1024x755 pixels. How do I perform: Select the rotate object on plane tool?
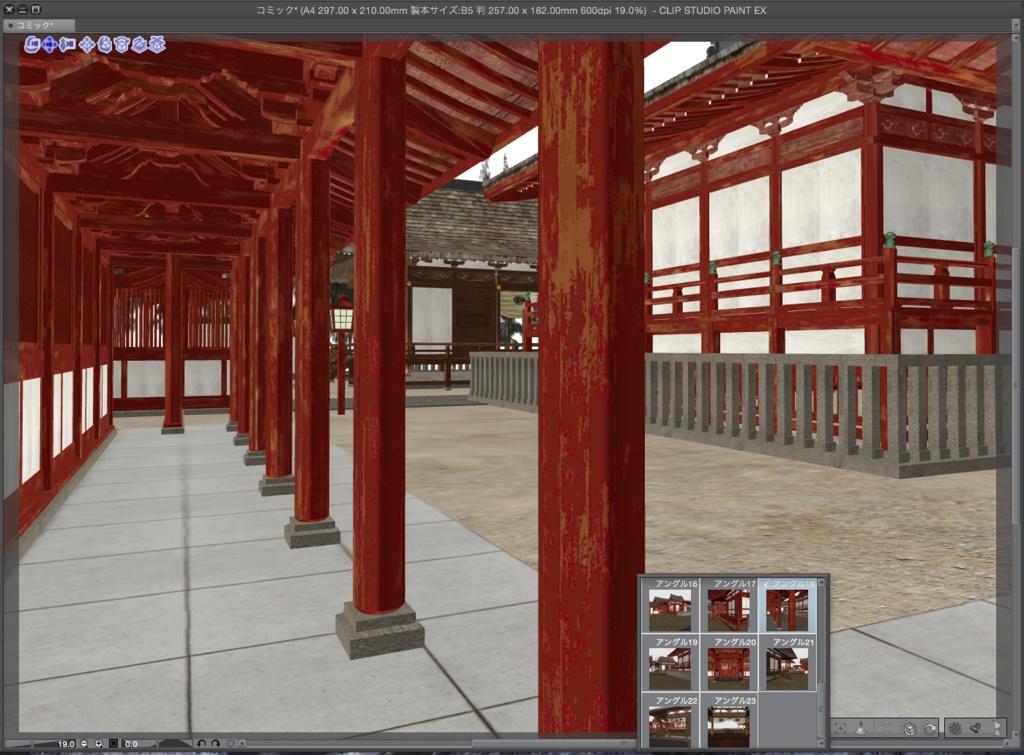point(122,45)
